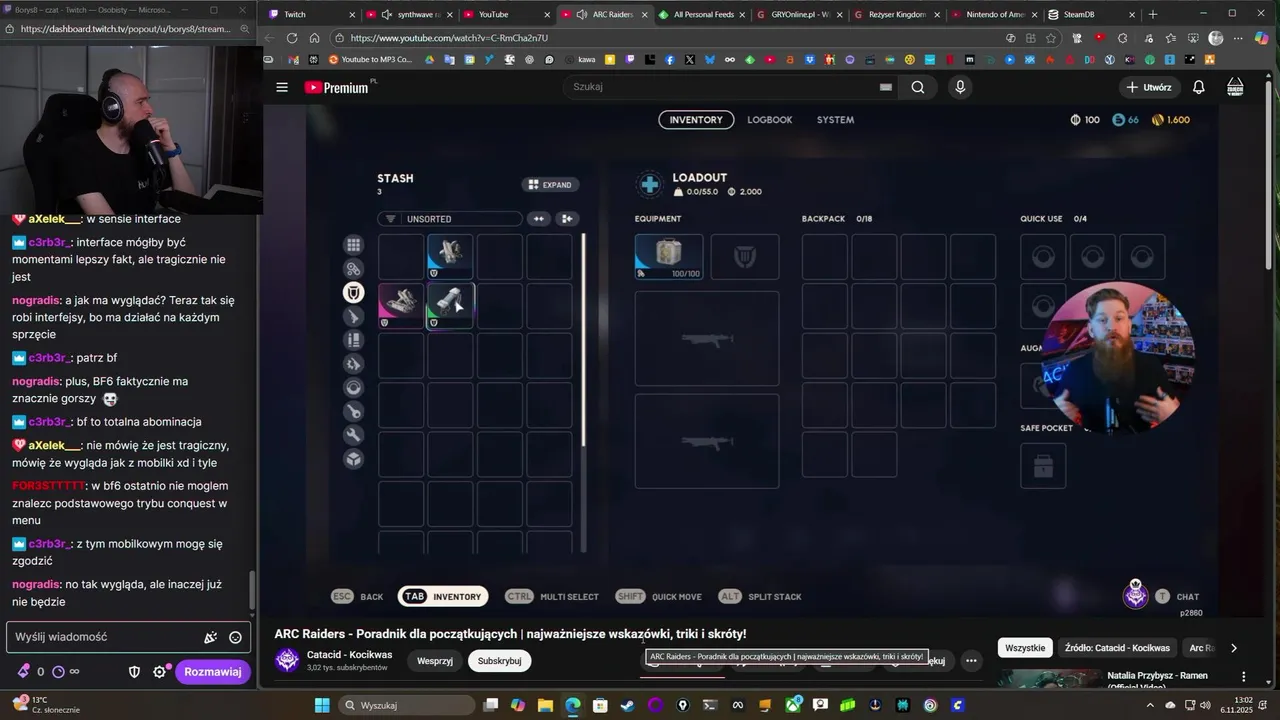The height and width of the screenshot is (720, 1280).
Task: Click the Utwórz create button
Action: point(1148,87)
